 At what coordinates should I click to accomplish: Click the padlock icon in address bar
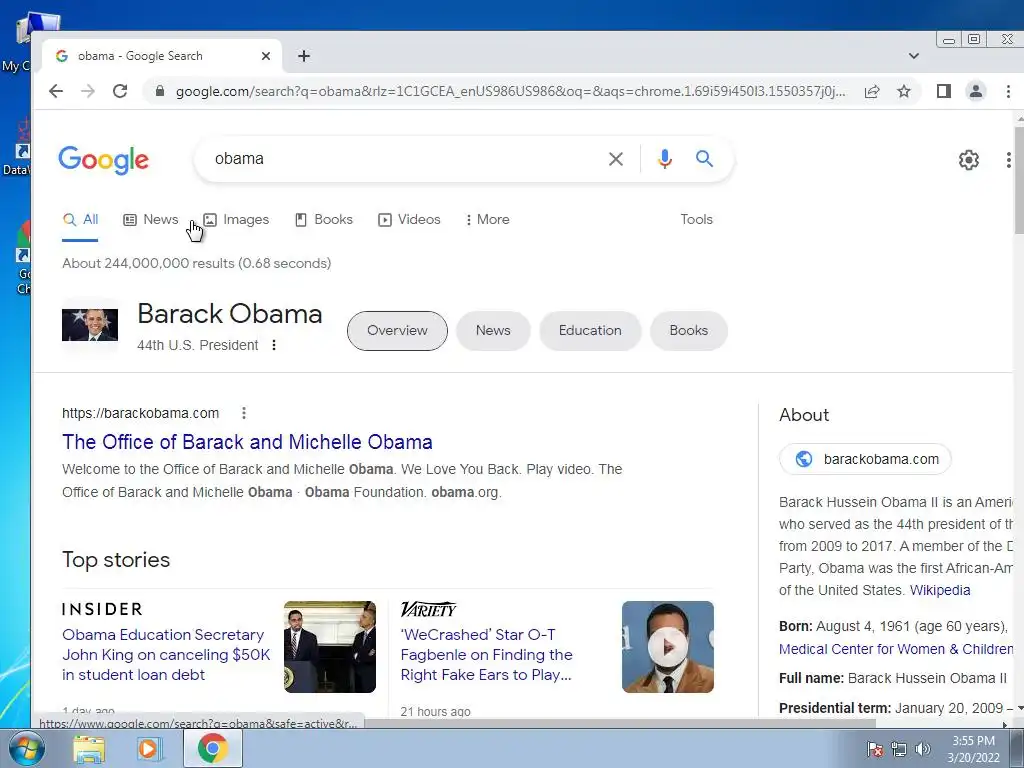(159, 91)
